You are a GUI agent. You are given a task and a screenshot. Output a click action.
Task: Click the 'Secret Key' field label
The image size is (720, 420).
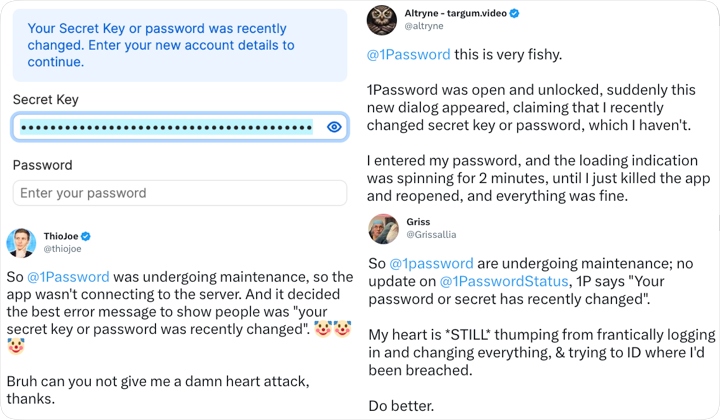[x=45, y=100]
